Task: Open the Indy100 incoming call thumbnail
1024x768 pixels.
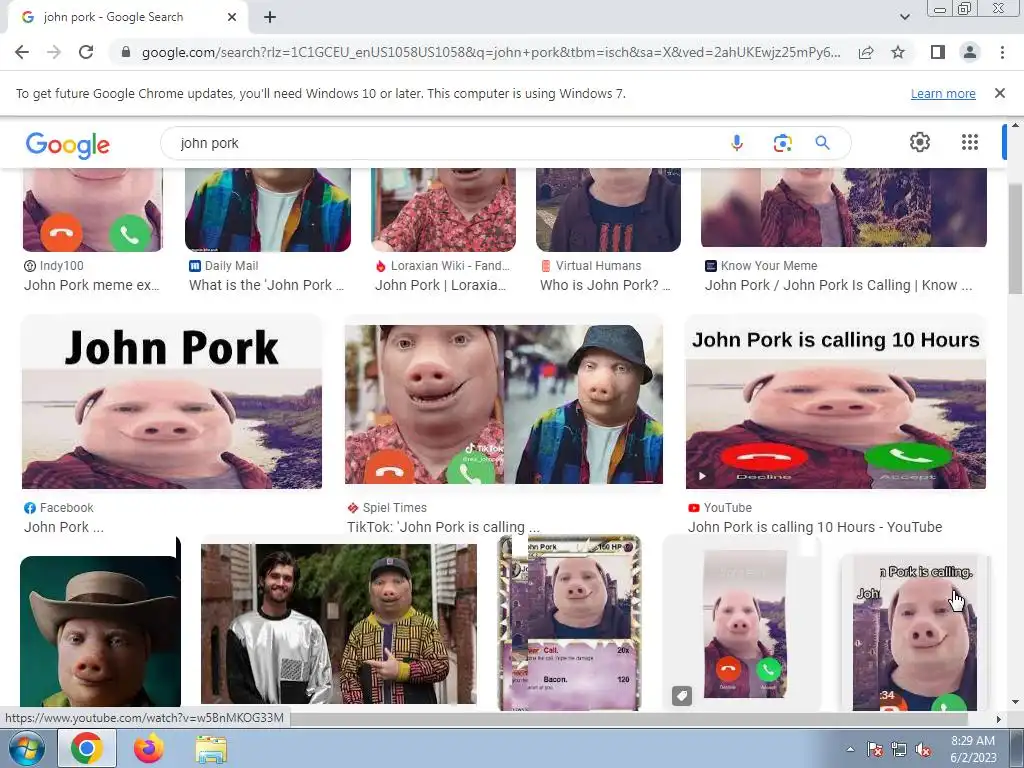Action: coord(93,210)
